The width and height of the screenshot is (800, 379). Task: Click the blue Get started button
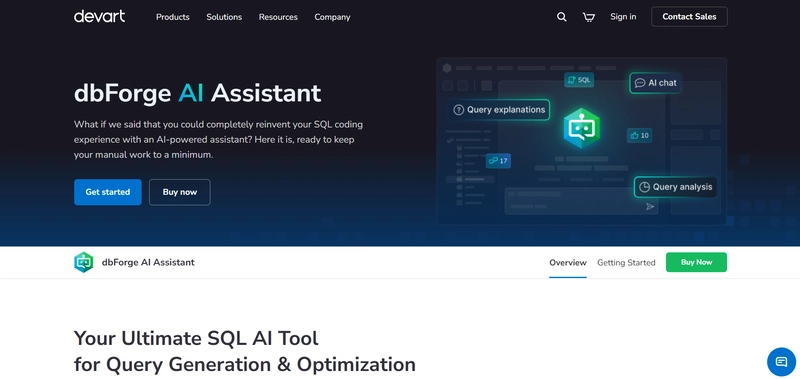[108, 192]
